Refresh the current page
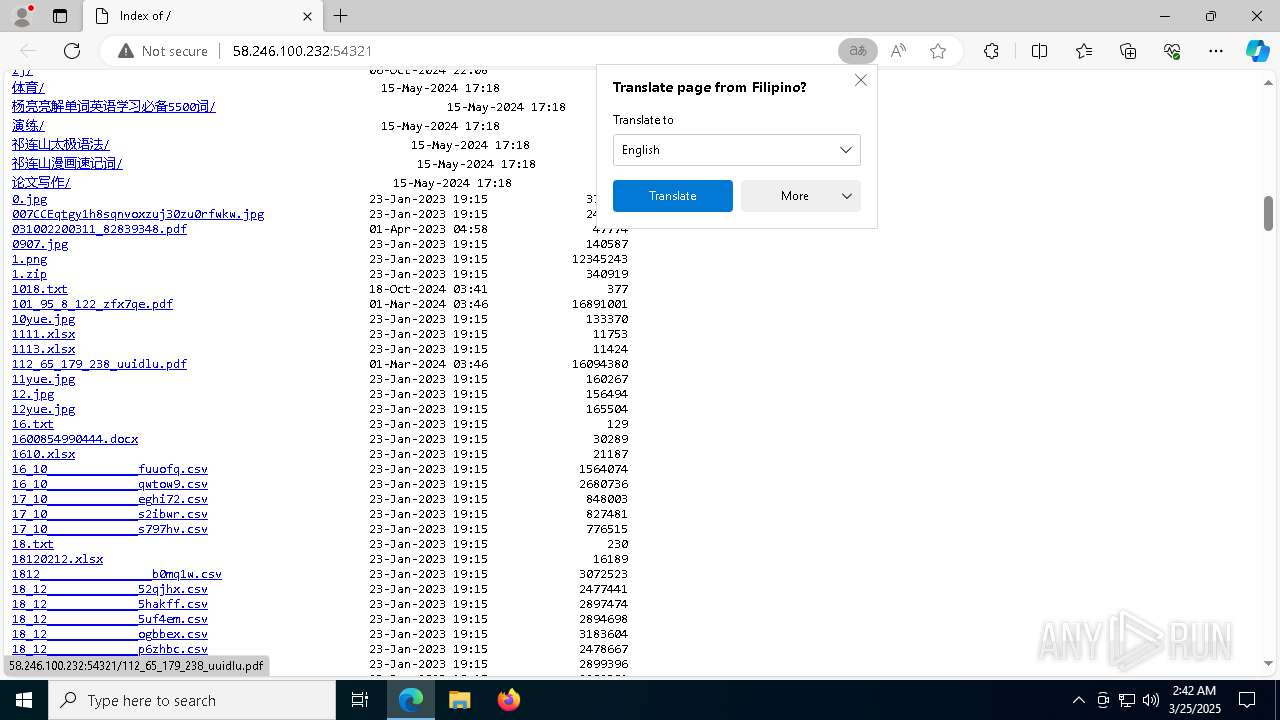Image resolution: width=1280 pixels, height=720 pixels. point(72,51)
